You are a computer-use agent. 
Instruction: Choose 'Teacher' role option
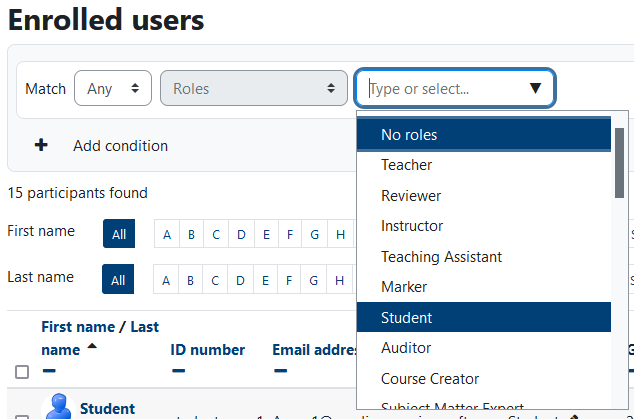pos(484,165)
